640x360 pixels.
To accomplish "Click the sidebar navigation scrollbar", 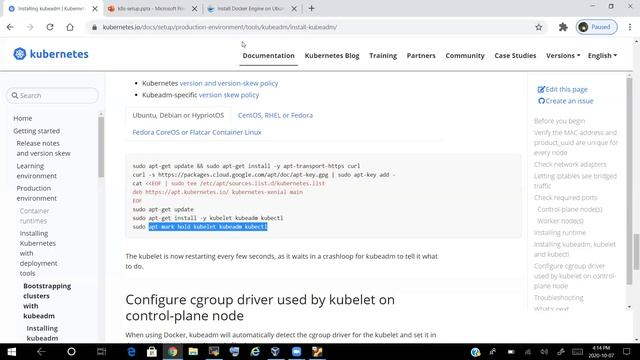I will tap(101, 147).
